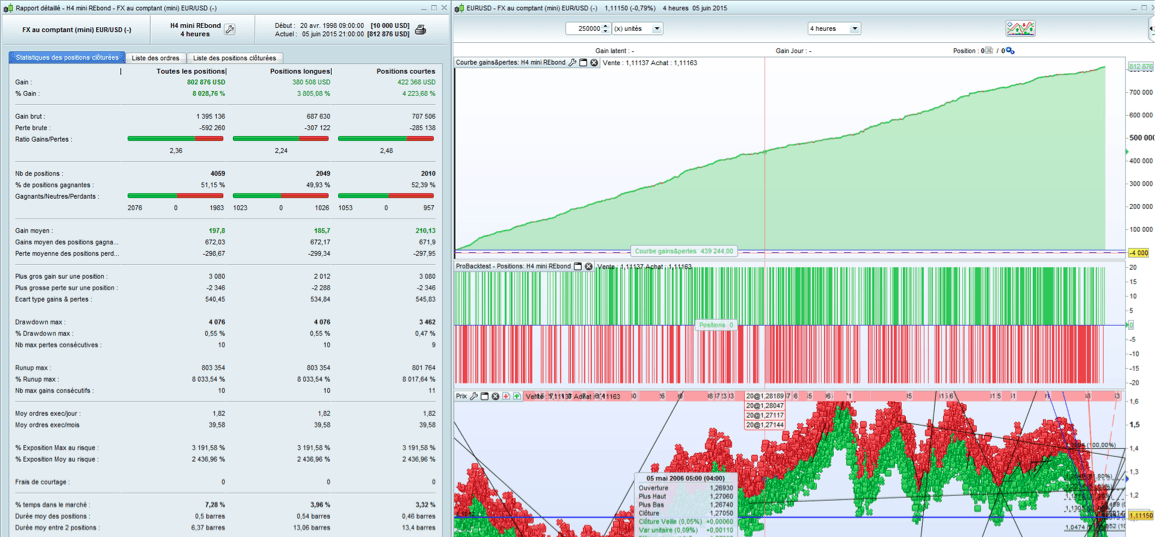1162x537 pixels.
Task: Click EURUSD chart window title candlestick icon
Action: 459,8
